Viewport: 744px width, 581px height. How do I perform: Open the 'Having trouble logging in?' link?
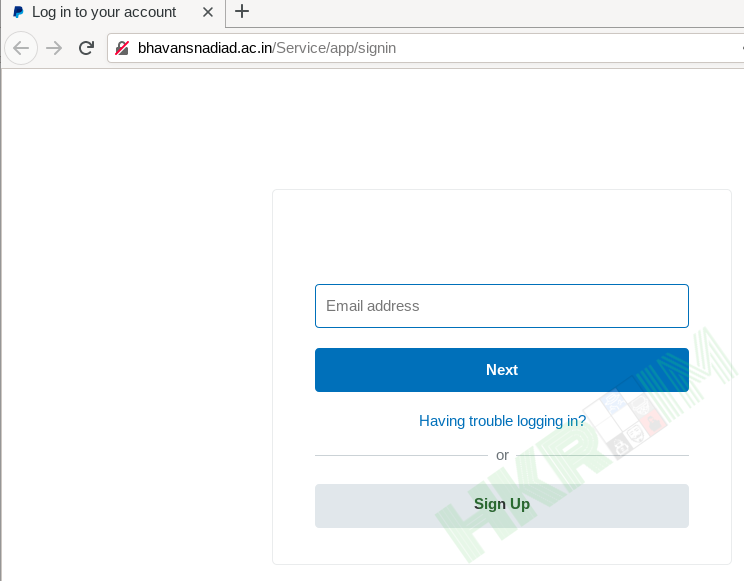(502, 421)
